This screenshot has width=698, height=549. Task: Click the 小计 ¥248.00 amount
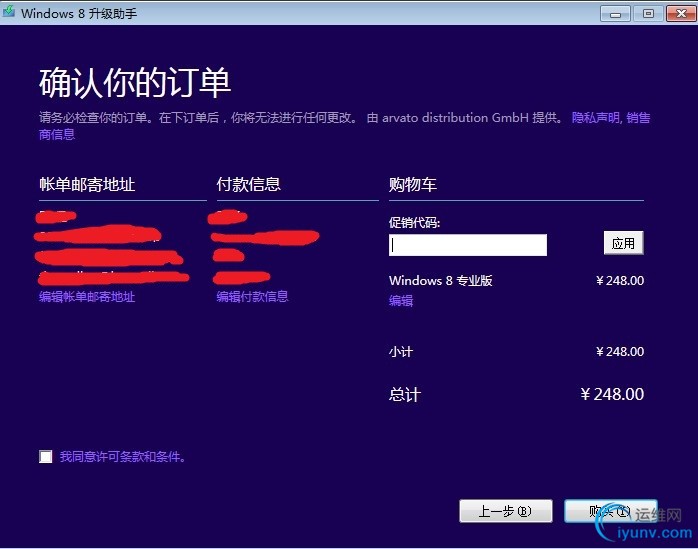click(x=620, y=352)
